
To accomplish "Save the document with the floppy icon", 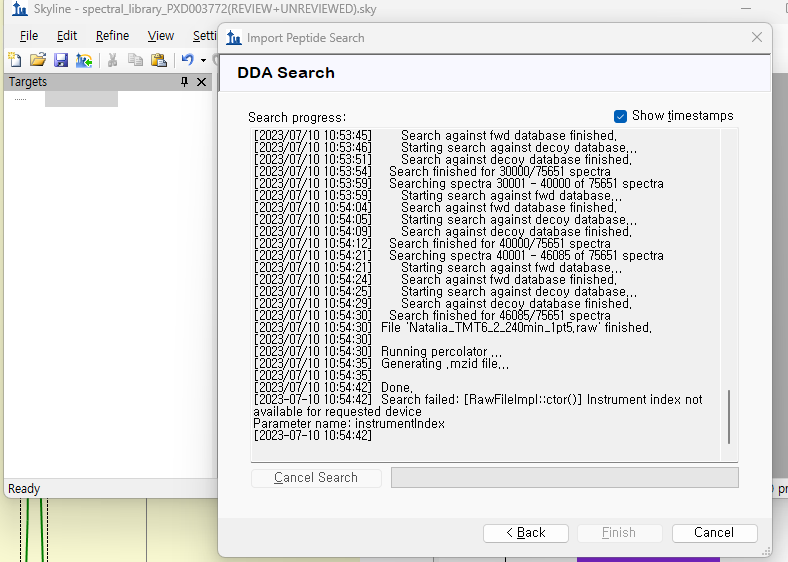I will click(61, 60).
